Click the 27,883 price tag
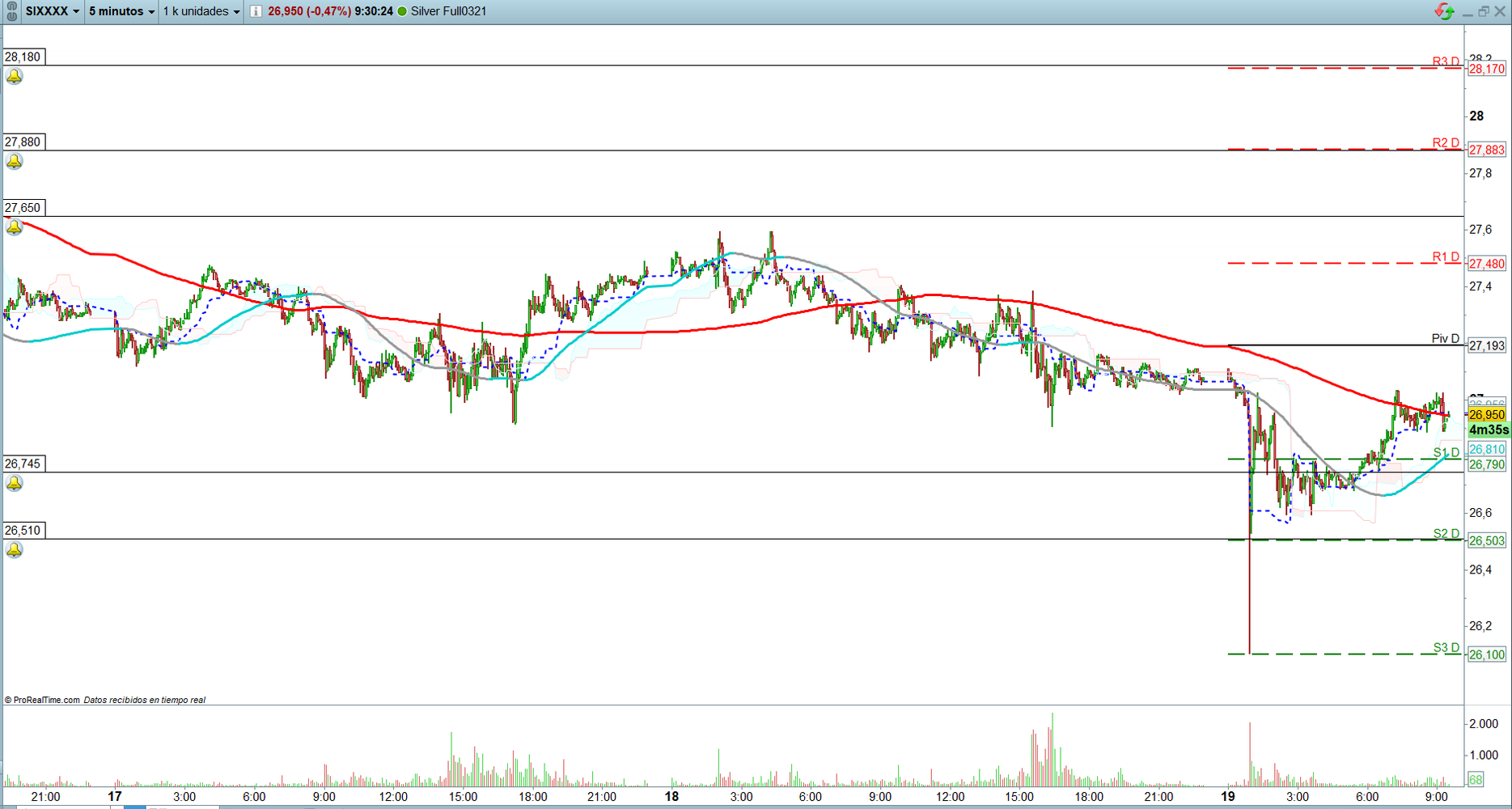 [1487, 150]
